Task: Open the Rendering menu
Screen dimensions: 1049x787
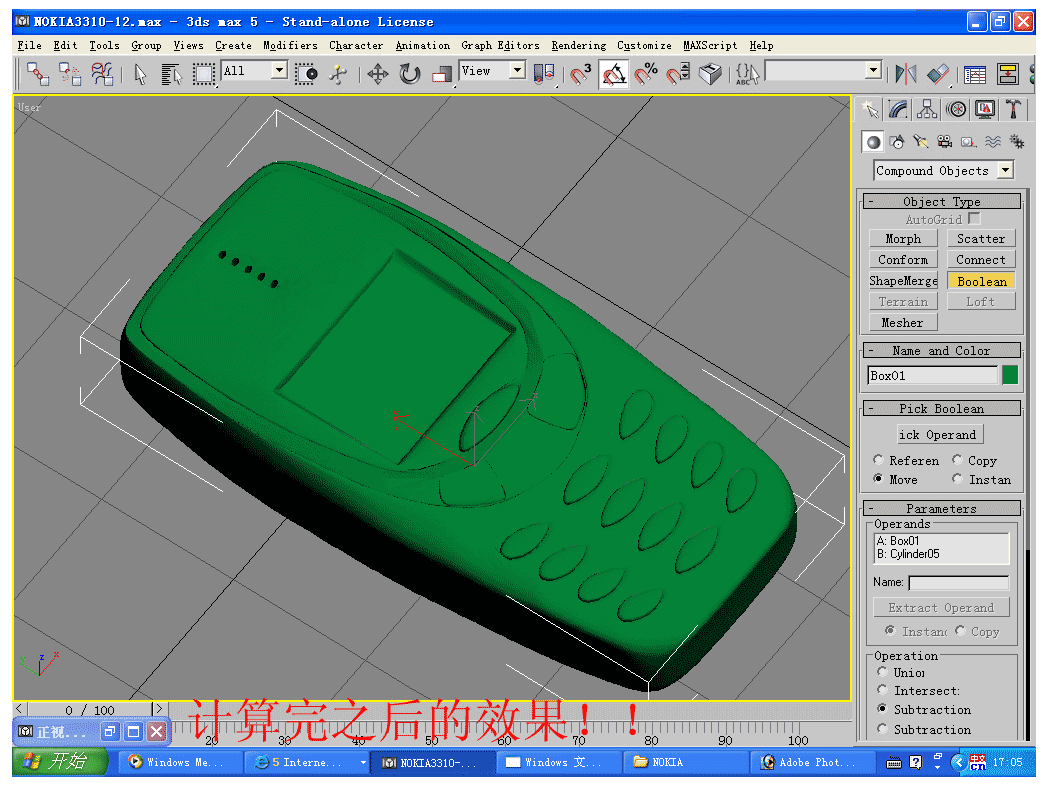Action: pyautogui.click(x=579, y=46)
